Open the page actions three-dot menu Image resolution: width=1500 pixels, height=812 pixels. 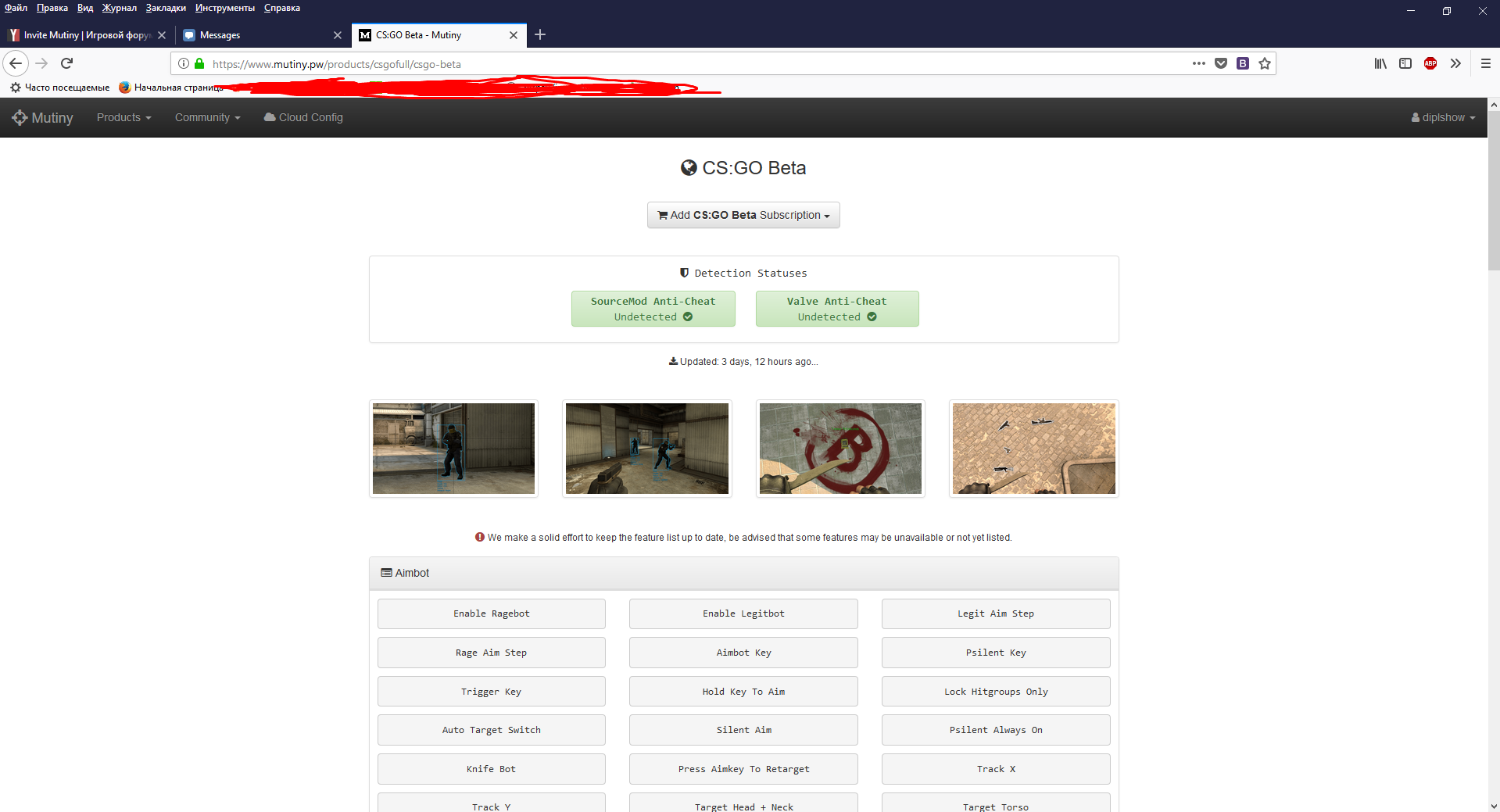[x=1199, y=63]
